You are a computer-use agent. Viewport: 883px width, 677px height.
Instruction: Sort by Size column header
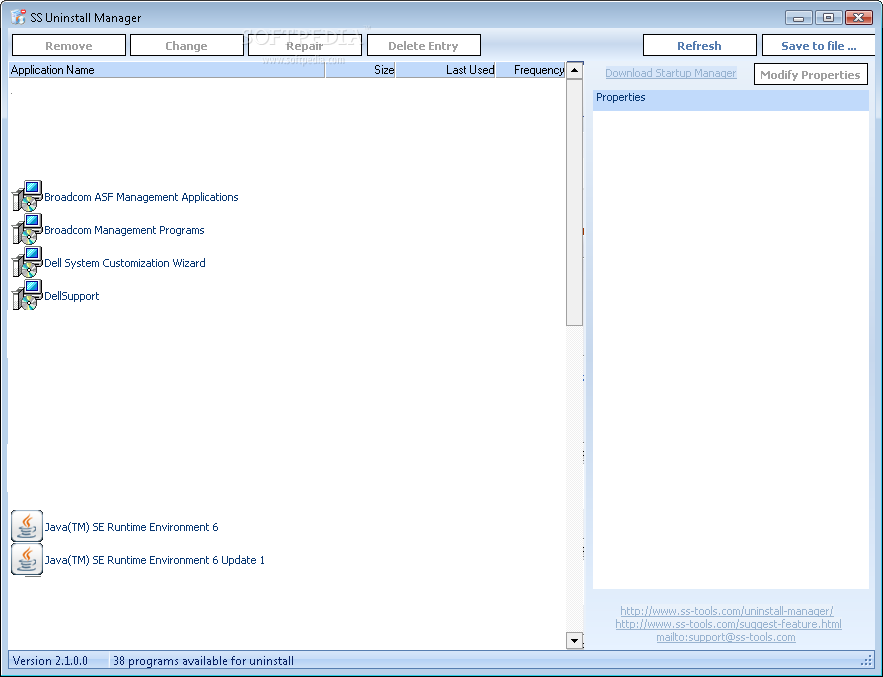tap(360, 70)
